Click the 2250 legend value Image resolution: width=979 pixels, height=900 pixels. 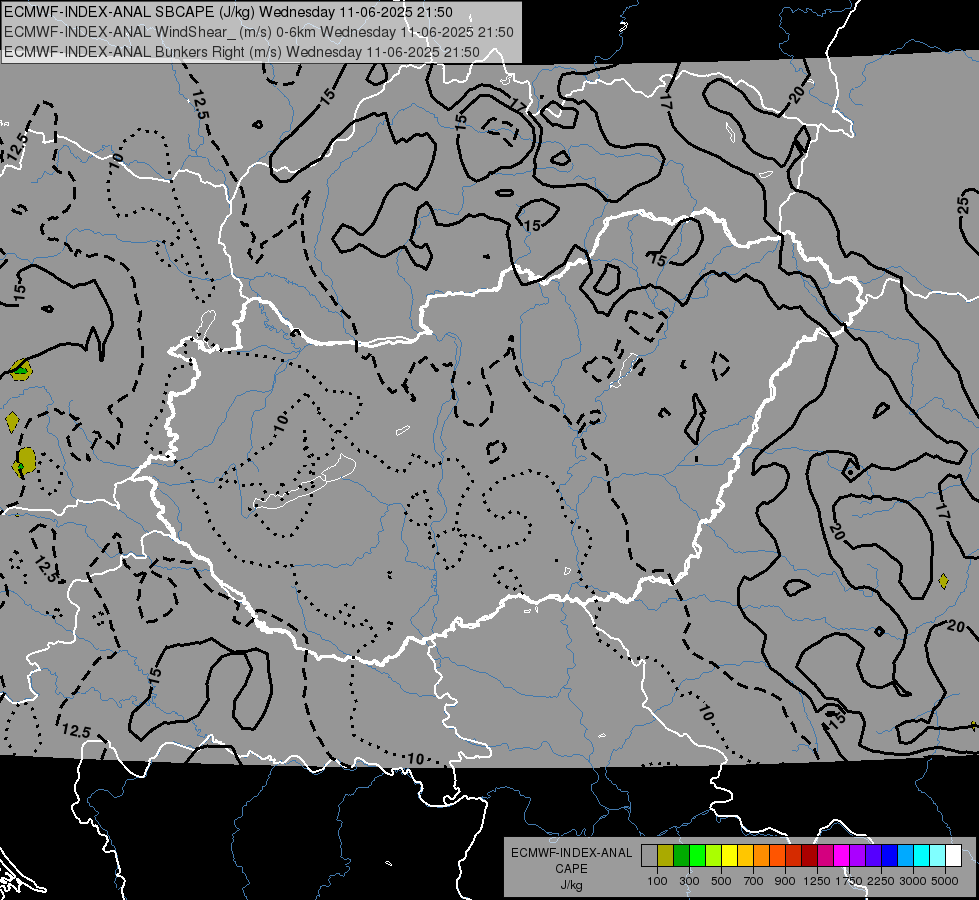pyautogui.click(x=881, y=881)
